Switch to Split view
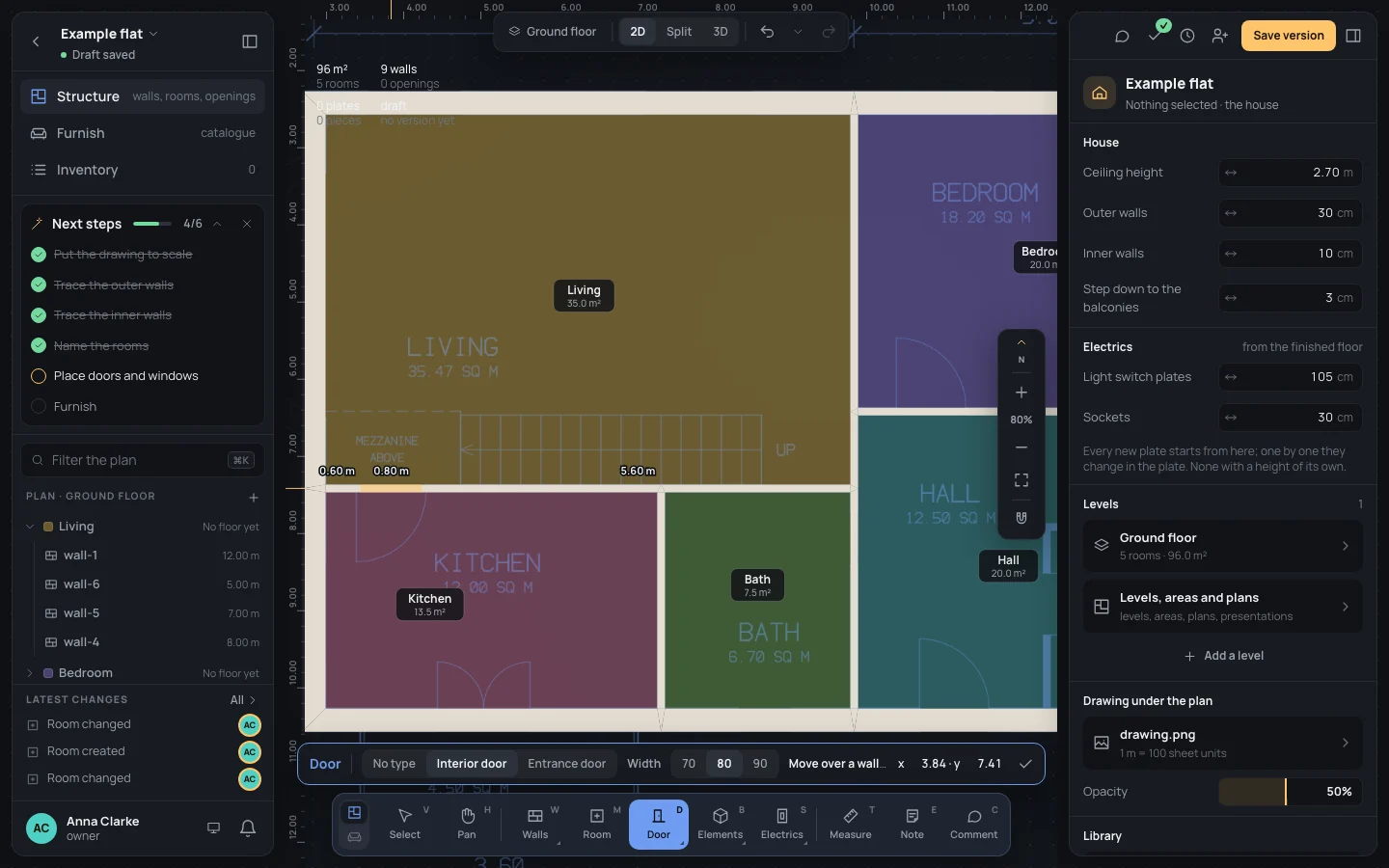The width and height of the screenshot is (1389, 868). point(679,32)
